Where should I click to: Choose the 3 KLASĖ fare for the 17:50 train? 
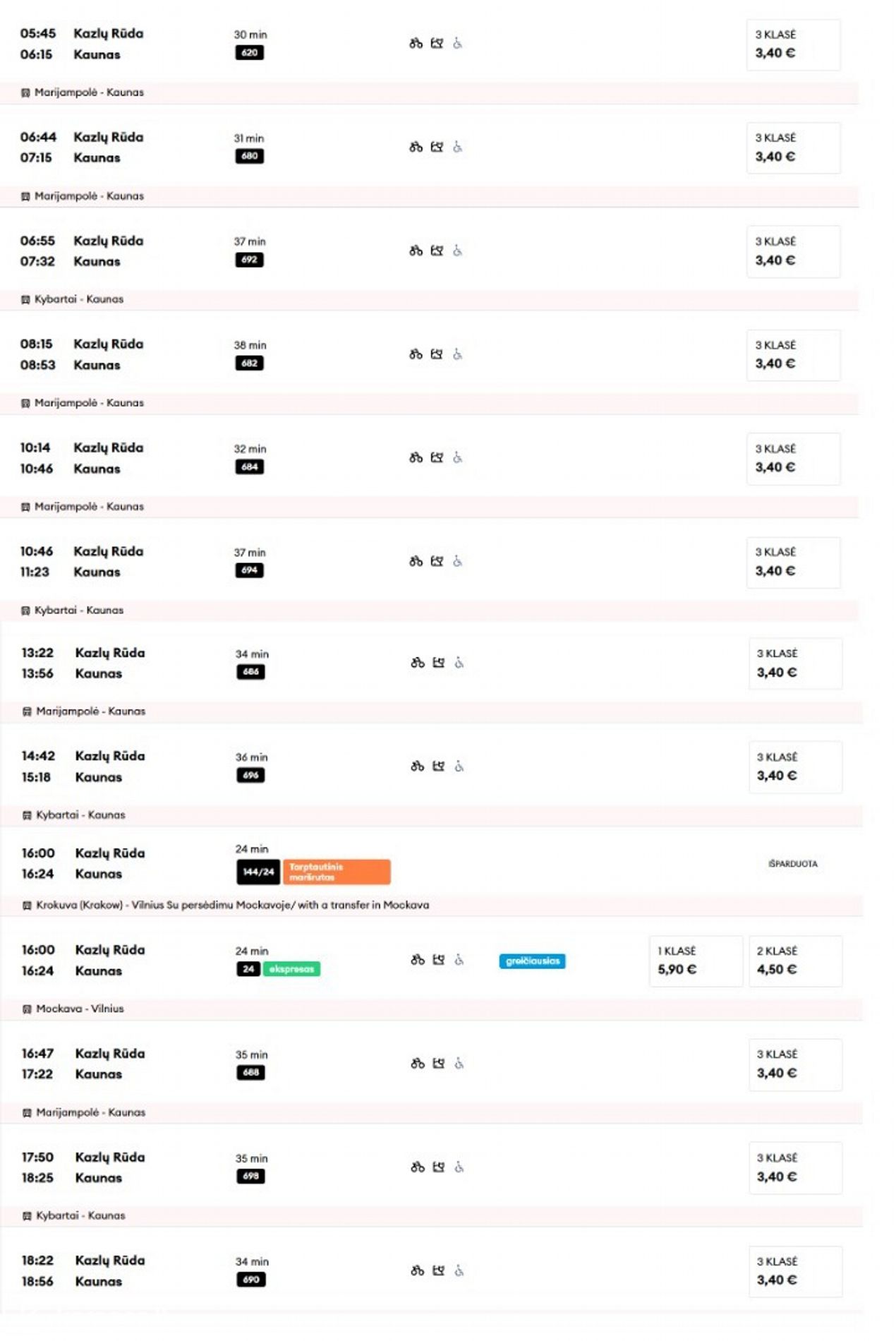click(x=794, y=1167)
